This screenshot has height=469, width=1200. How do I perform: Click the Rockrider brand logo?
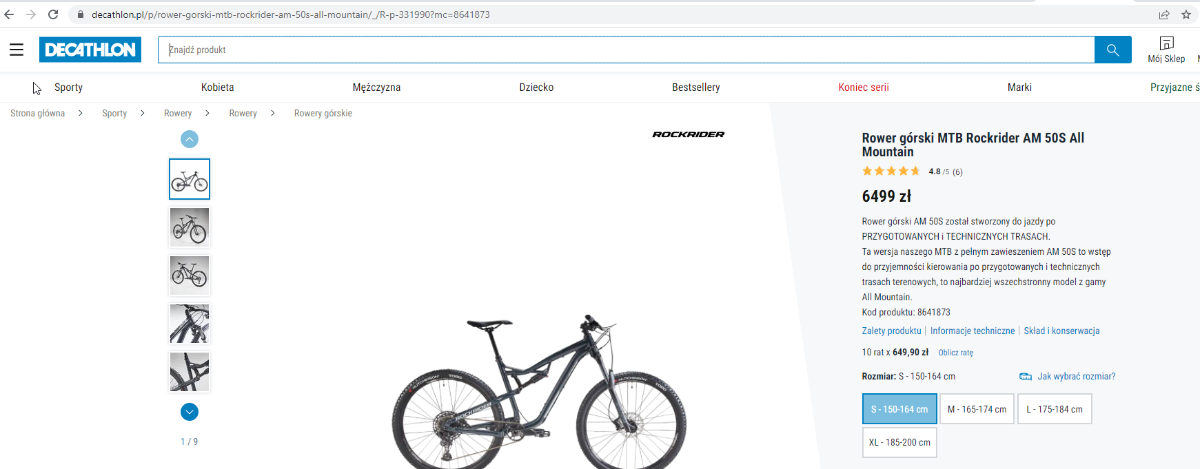pos(688,134)
